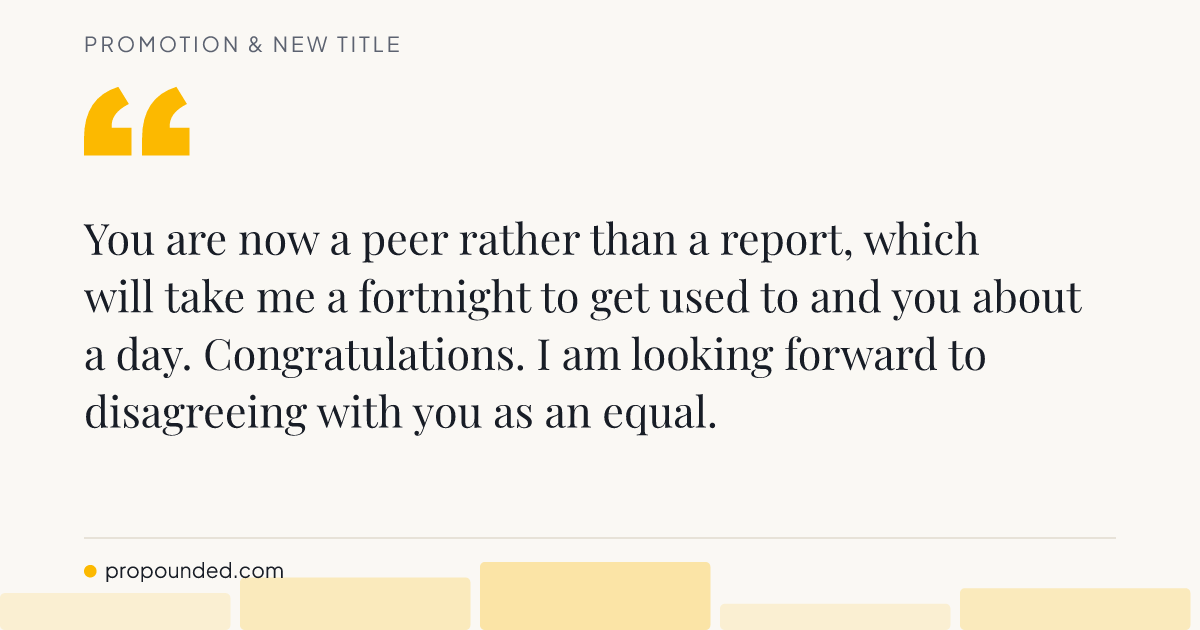Open the propounded.com link
Screen dimensions: 1200x630
click(194, 572)
